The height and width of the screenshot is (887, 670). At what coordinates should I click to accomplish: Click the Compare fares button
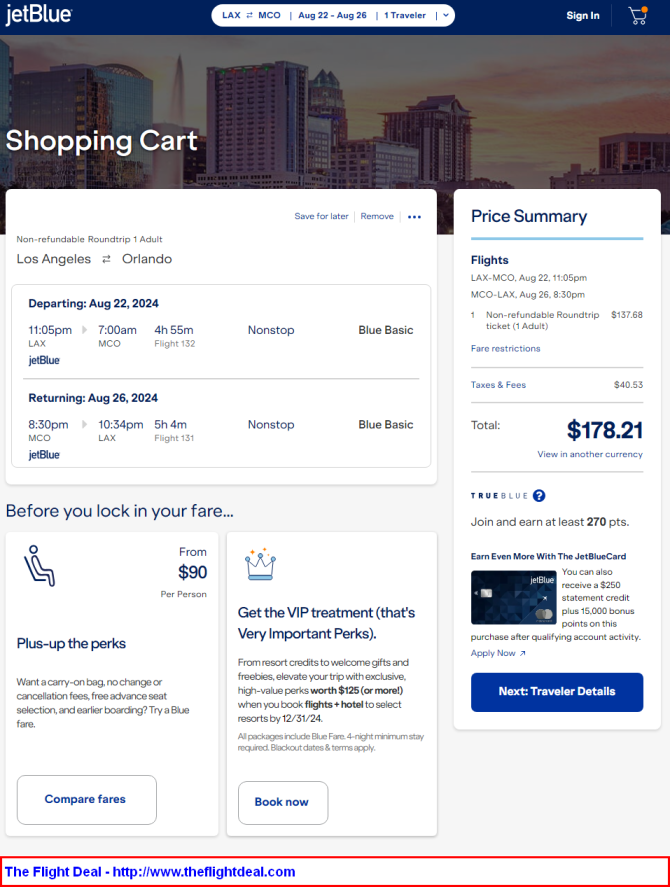86,799
